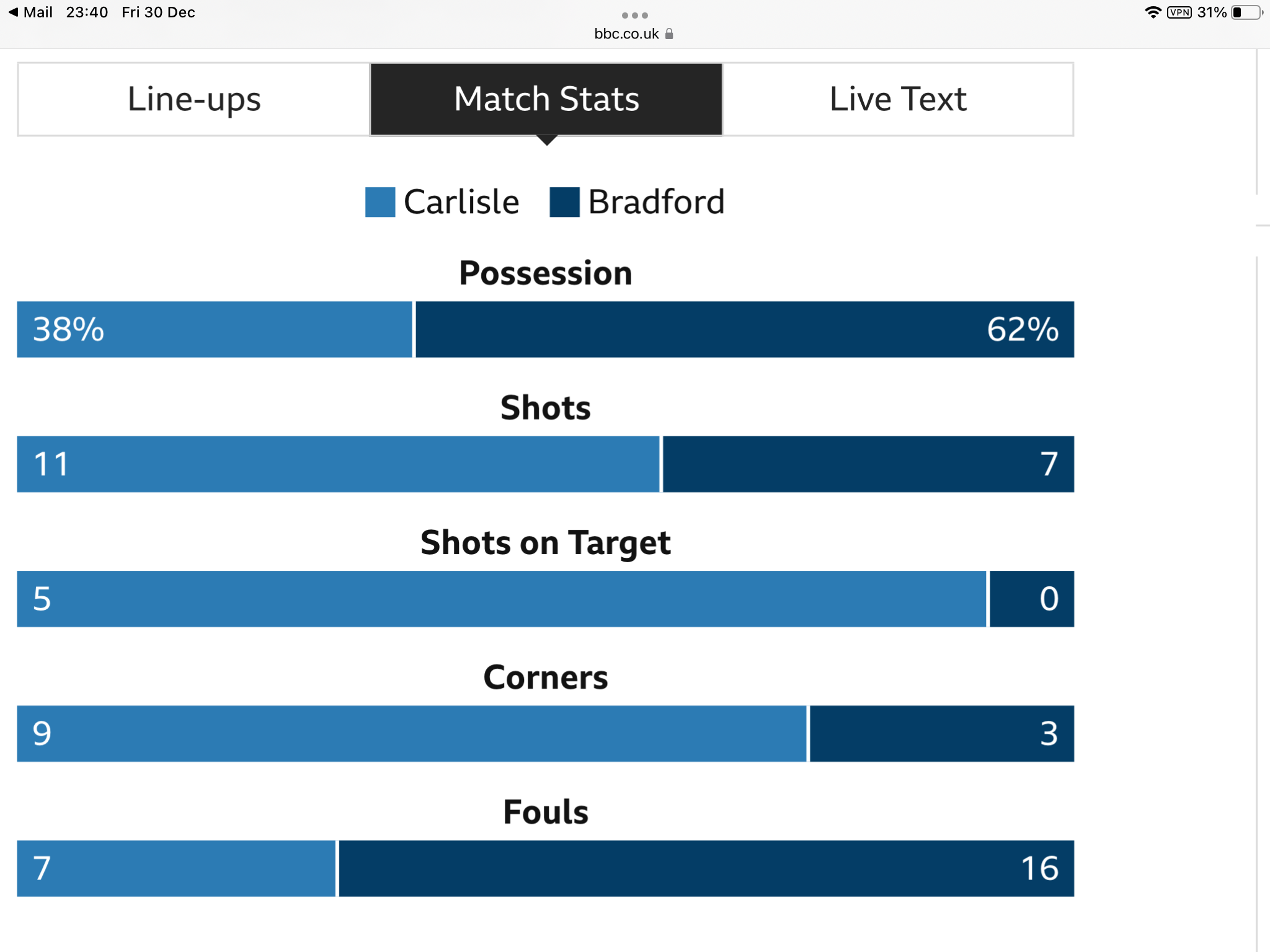1270x952 pixels.
Task: Tap Bradford's 0 shots on target segment
Action: (x=1032, y=599)
